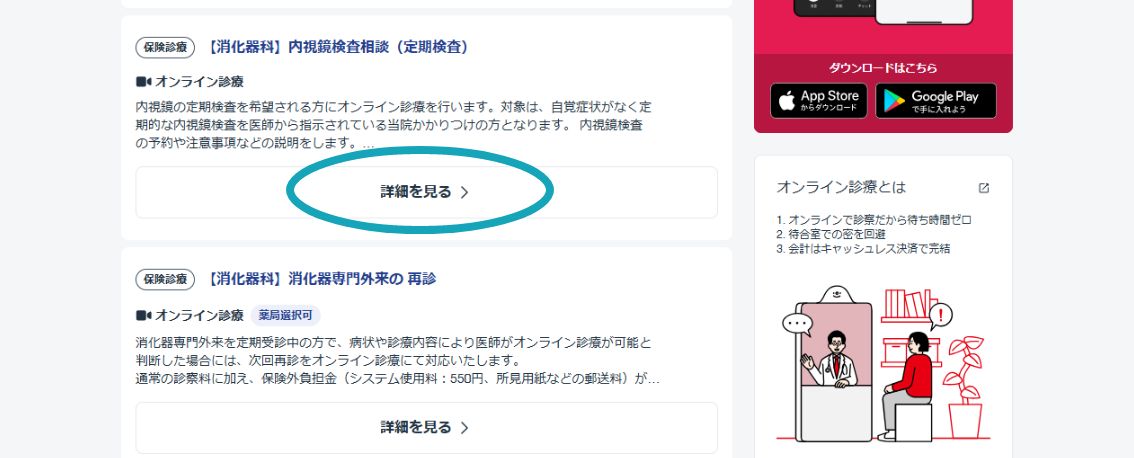The image size is (1134, 458).
Task: Click chevron arrow in lower 詳細を見る button
Action: click(464, 428)
